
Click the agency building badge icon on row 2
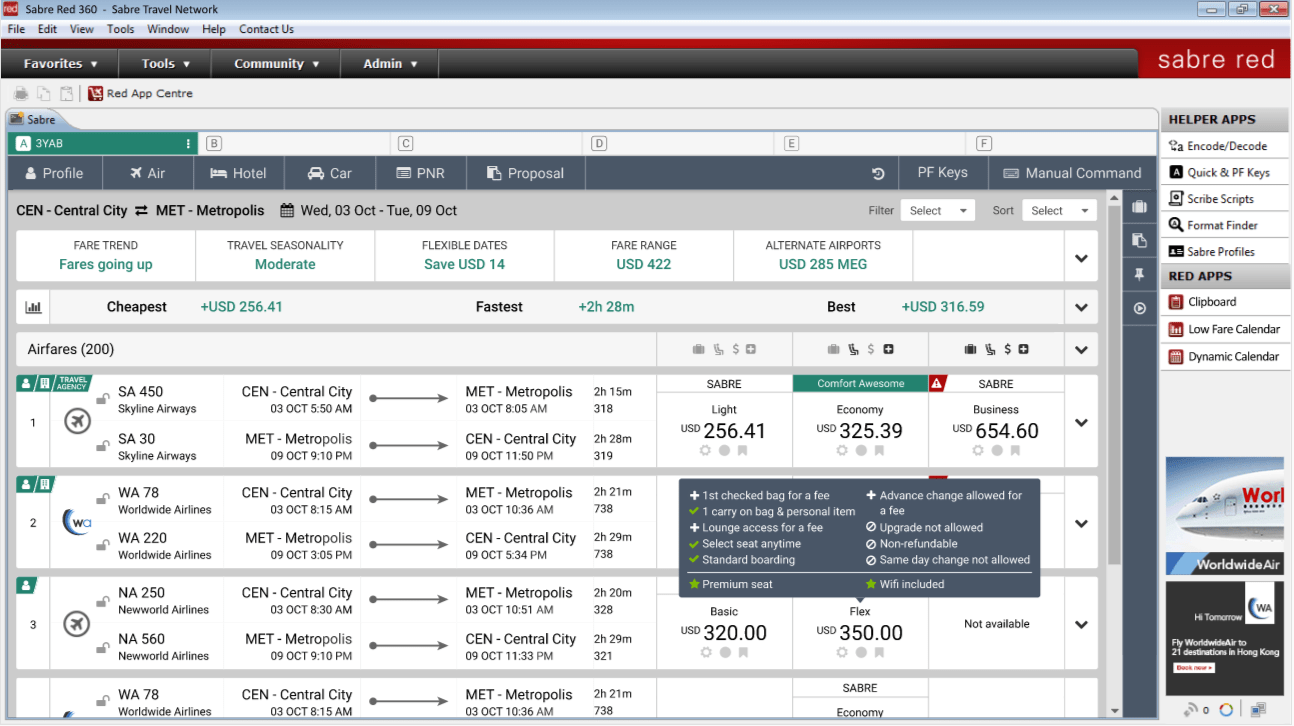click(x=44, y=484)
